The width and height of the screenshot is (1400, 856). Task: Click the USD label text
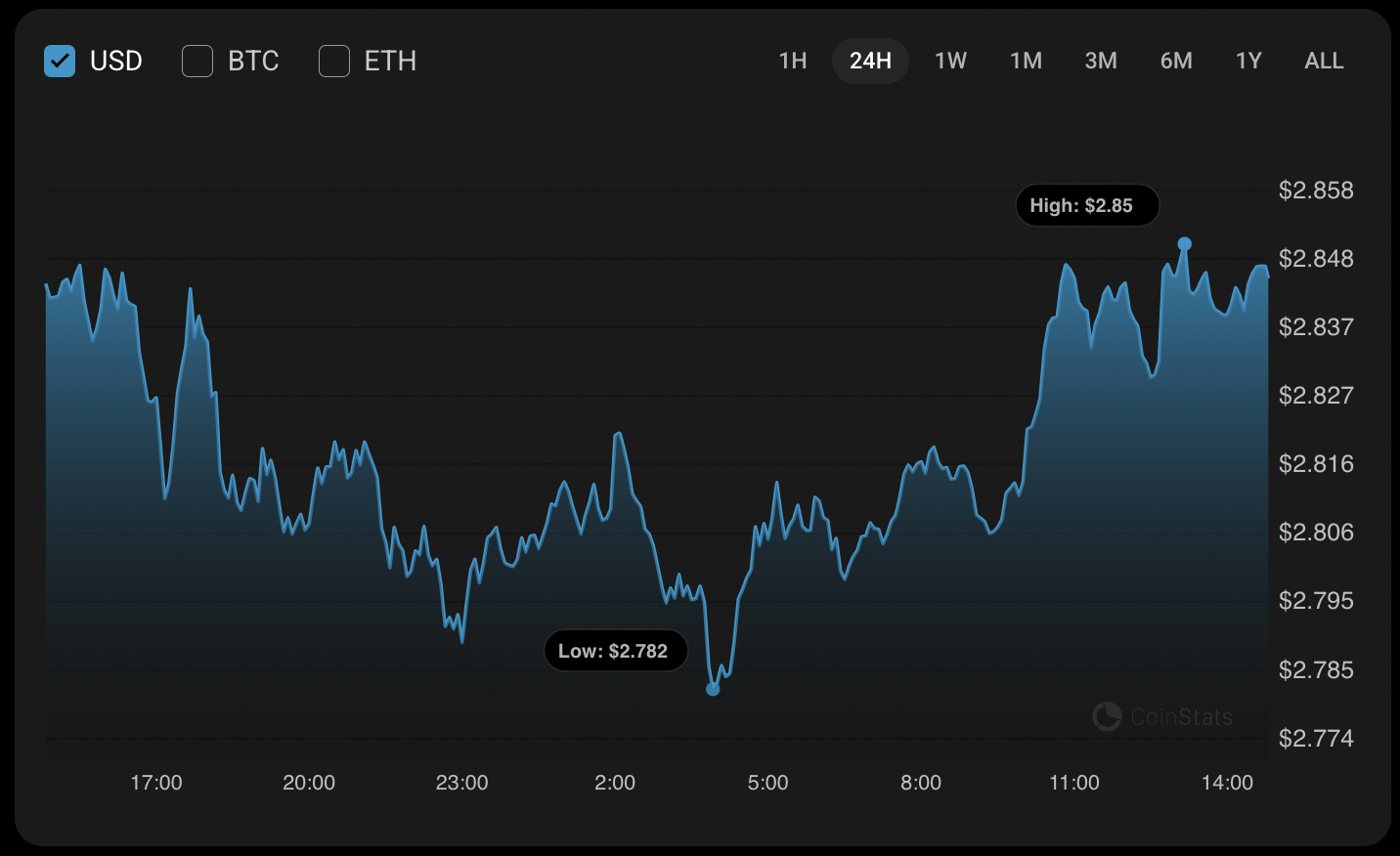pyautogui.click(x=116, y=61)
